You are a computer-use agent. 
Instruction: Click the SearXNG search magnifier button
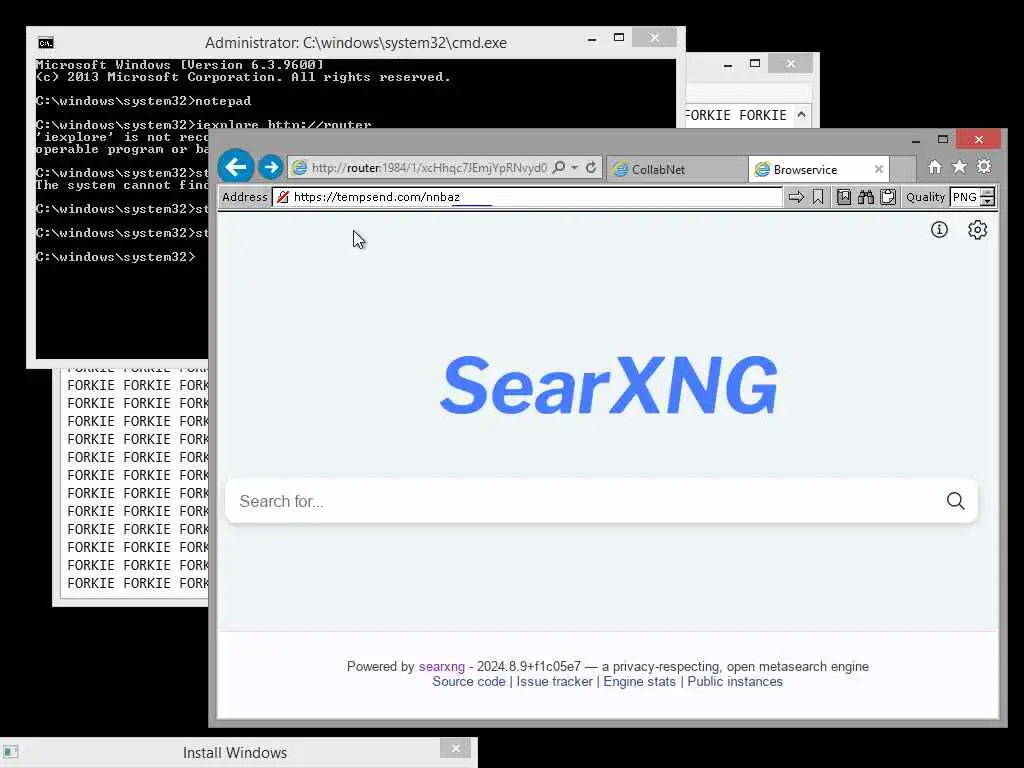(x=955, y=501)
